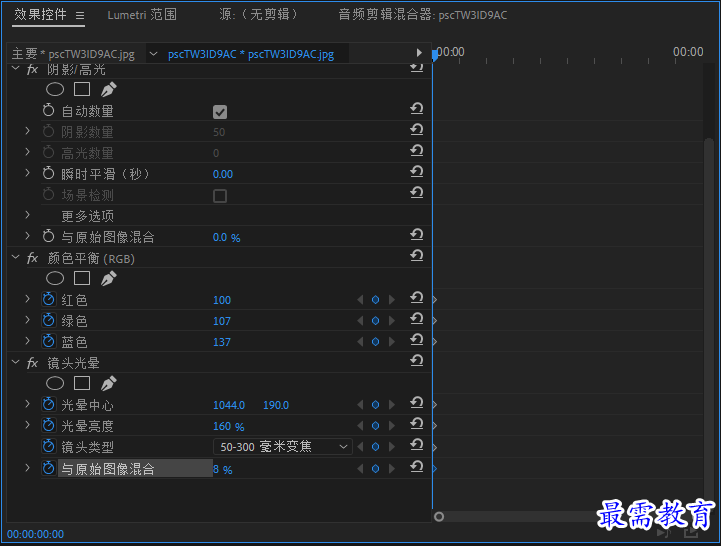Reset the 绿色 parameter

[x=417, y=319]
